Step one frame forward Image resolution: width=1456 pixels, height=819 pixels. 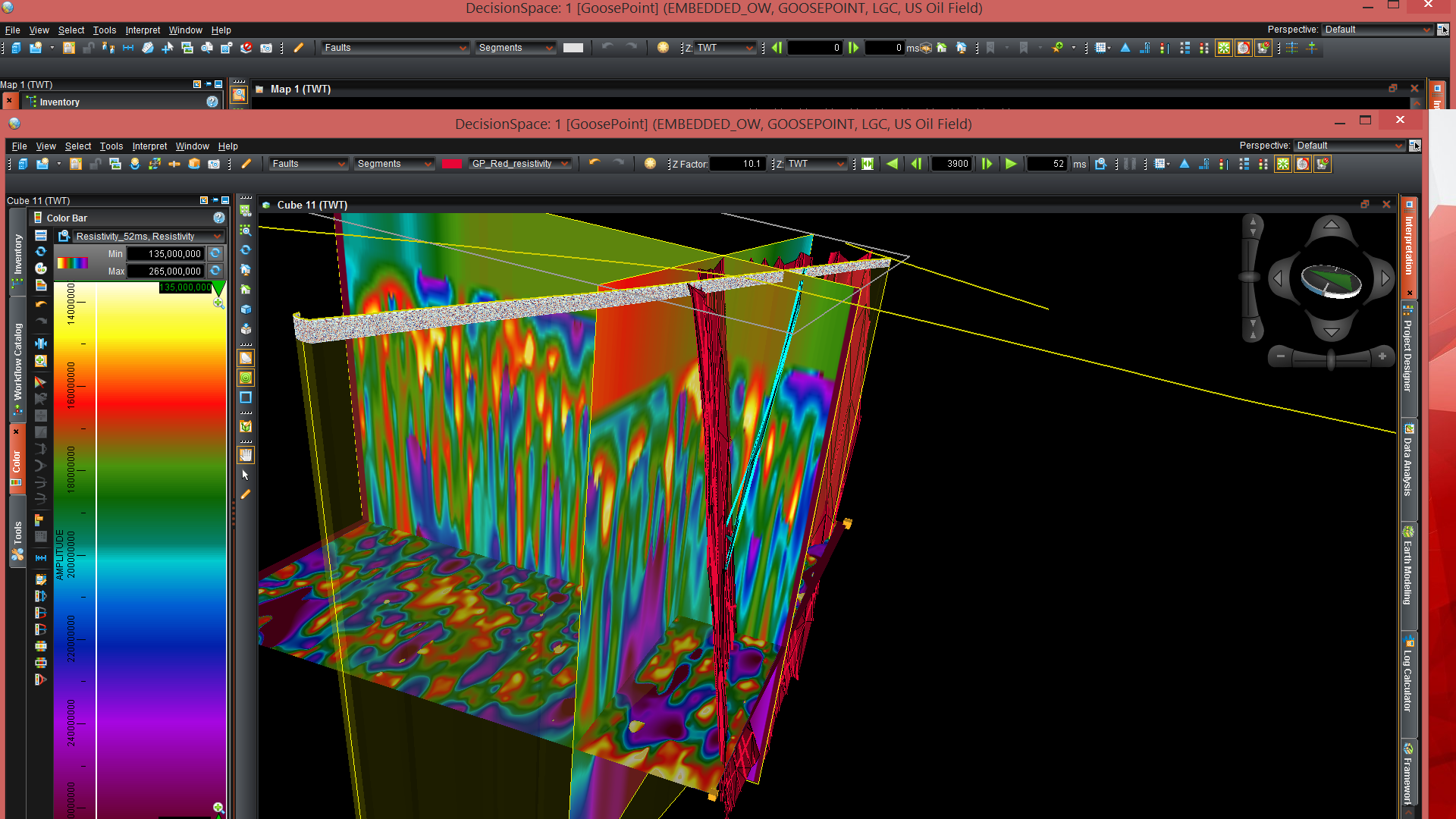[987, 164]
